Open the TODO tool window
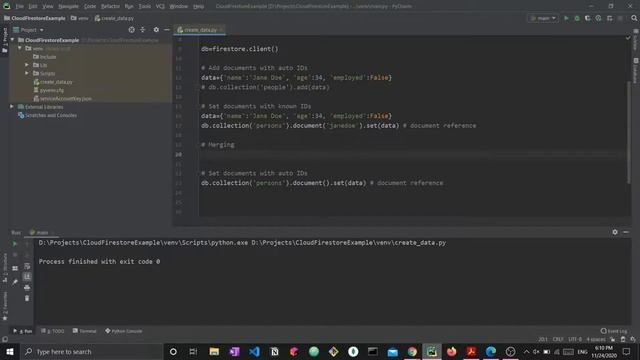This screenshot has width=640, height=360. (x=53, y=331)
